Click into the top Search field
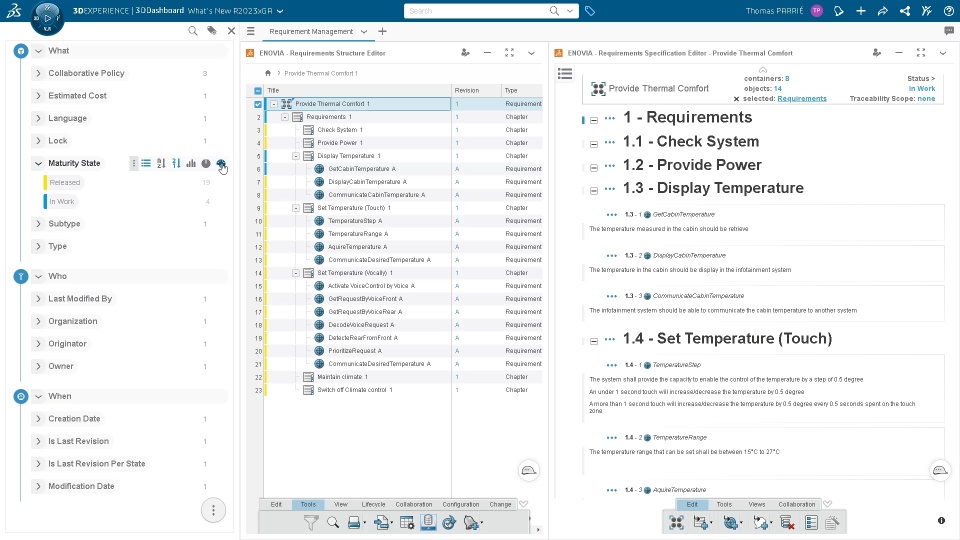 pos(476,11)
